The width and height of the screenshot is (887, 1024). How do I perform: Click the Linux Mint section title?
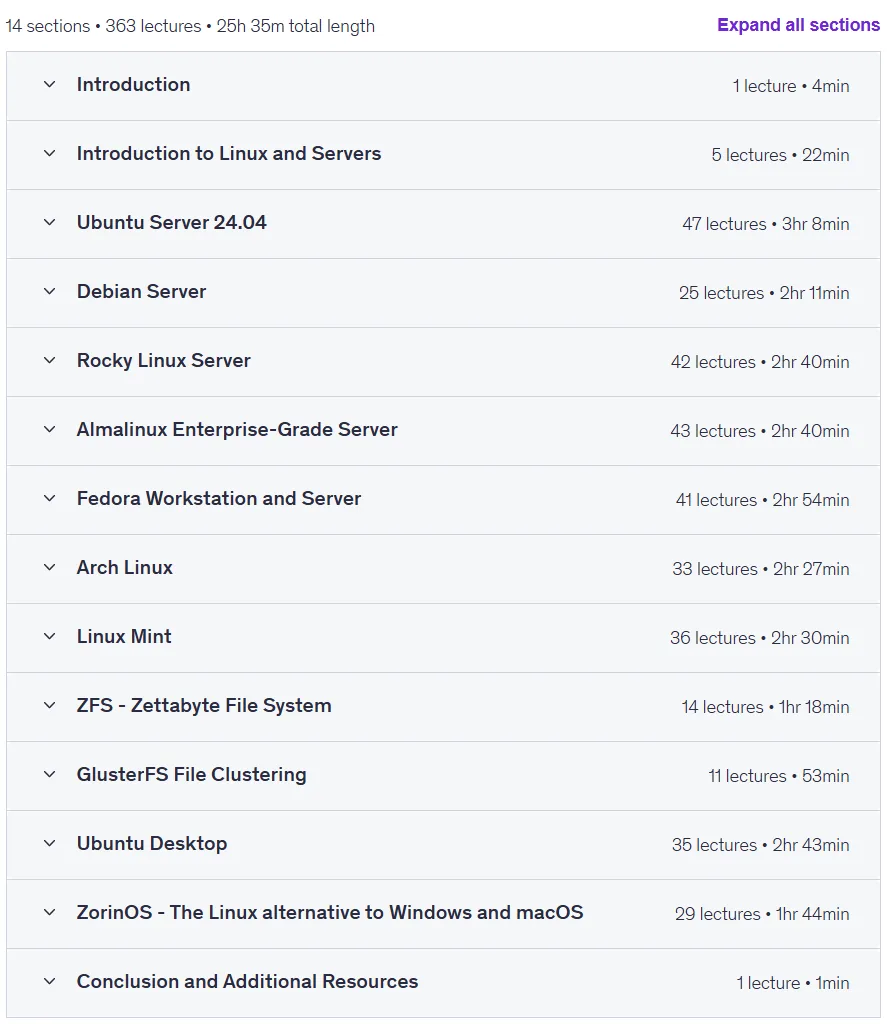(x=124, y=636)
